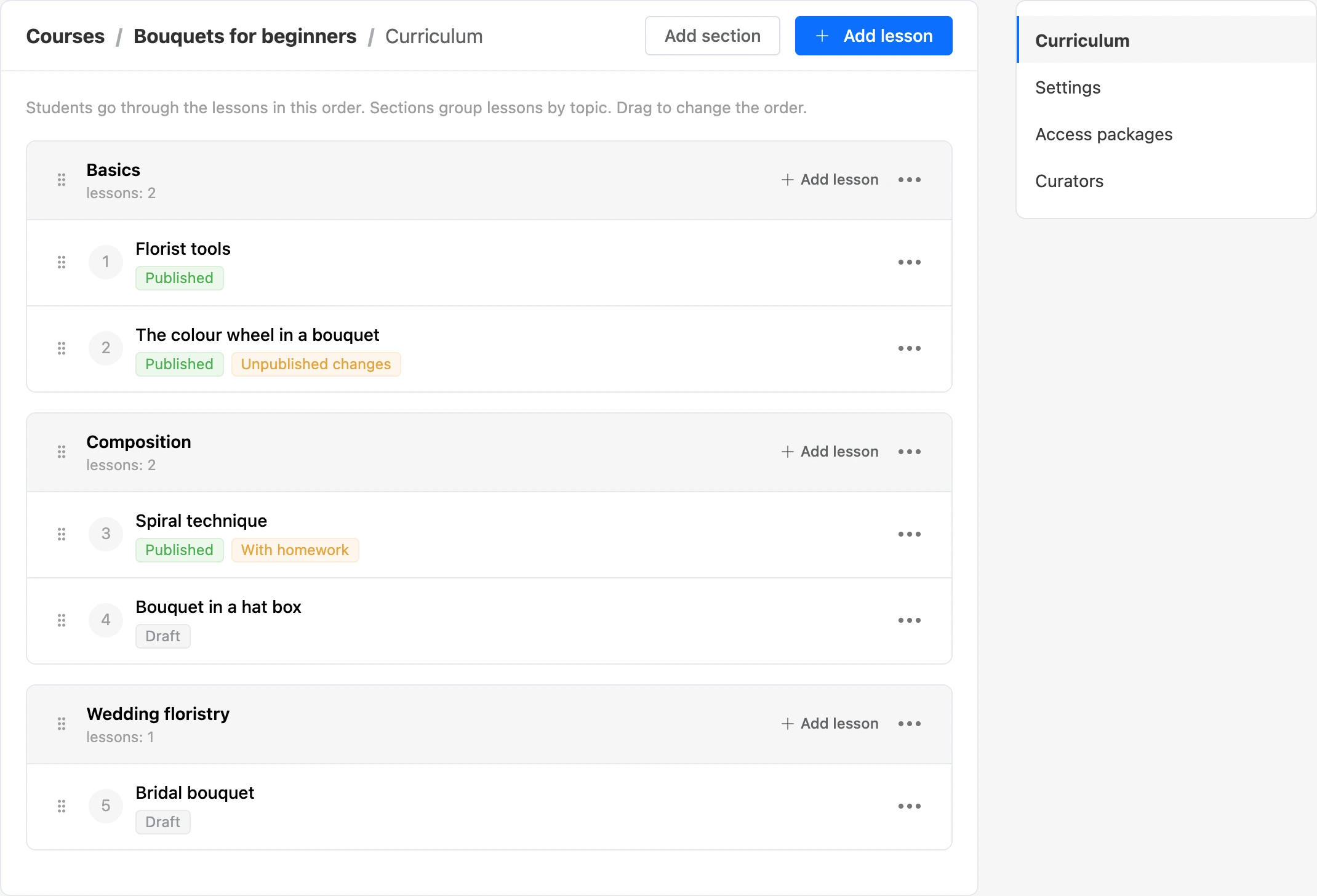Grab the drag handle of Basics section

tap(62, 180)
